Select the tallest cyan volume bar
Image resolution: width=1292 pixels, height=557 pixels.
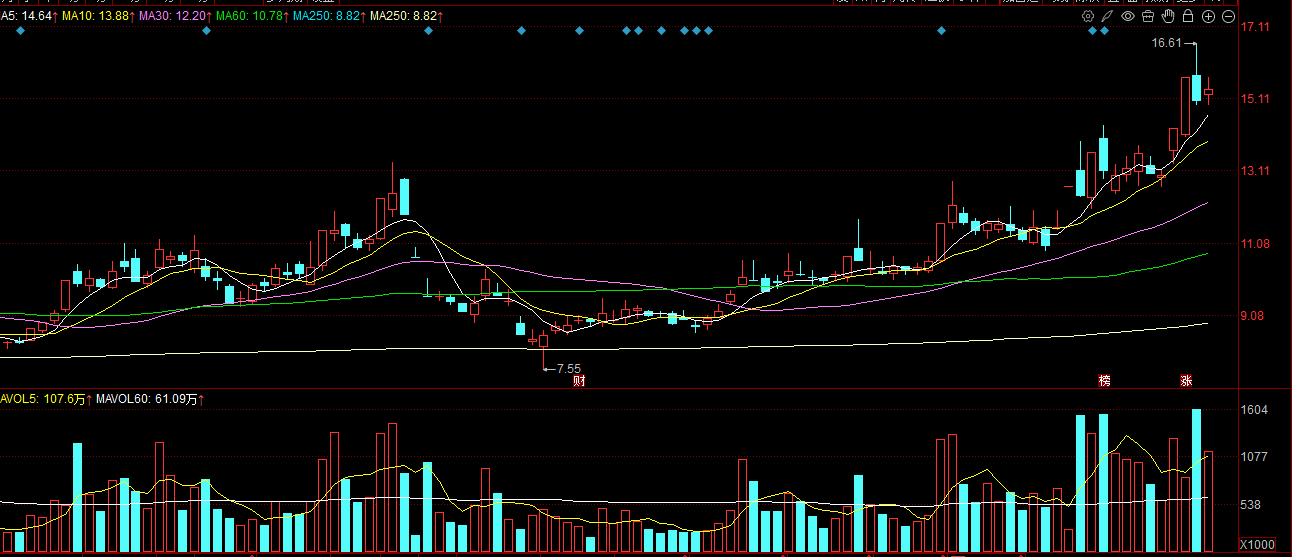(x=1197, y=480)
